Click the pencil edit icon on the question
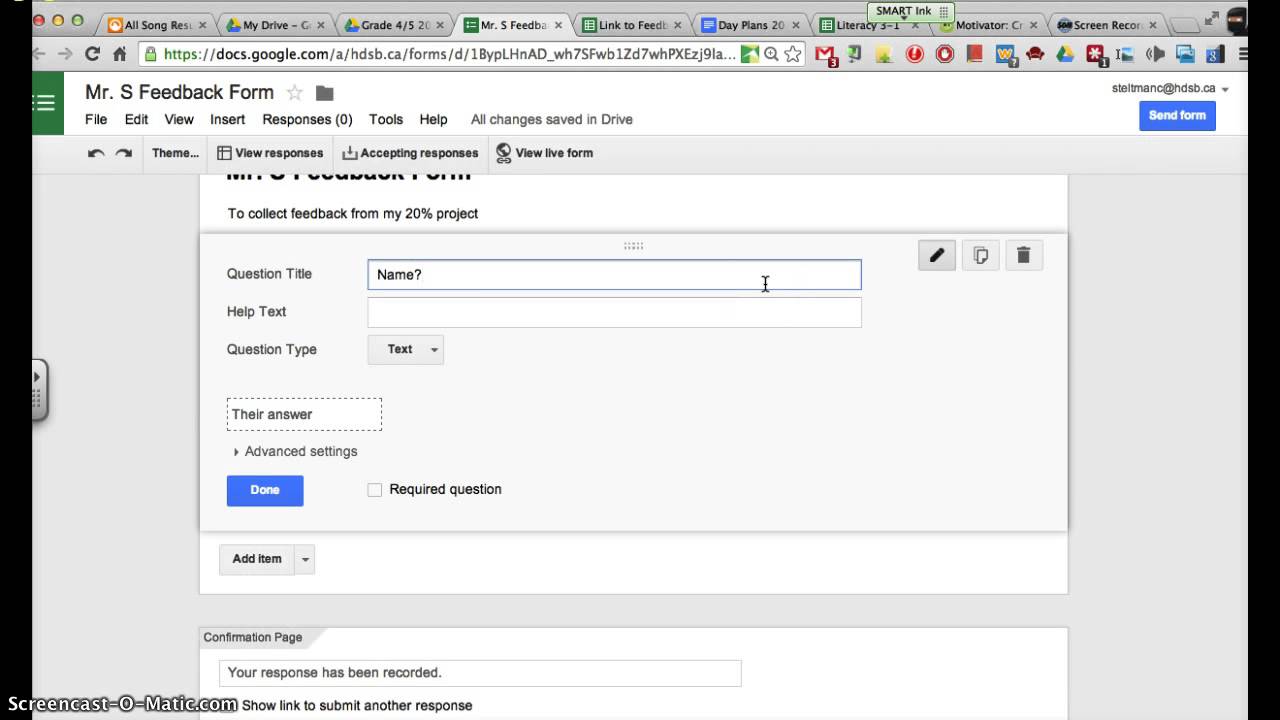This screenshot has width=1280, height=720. point(937,256)
